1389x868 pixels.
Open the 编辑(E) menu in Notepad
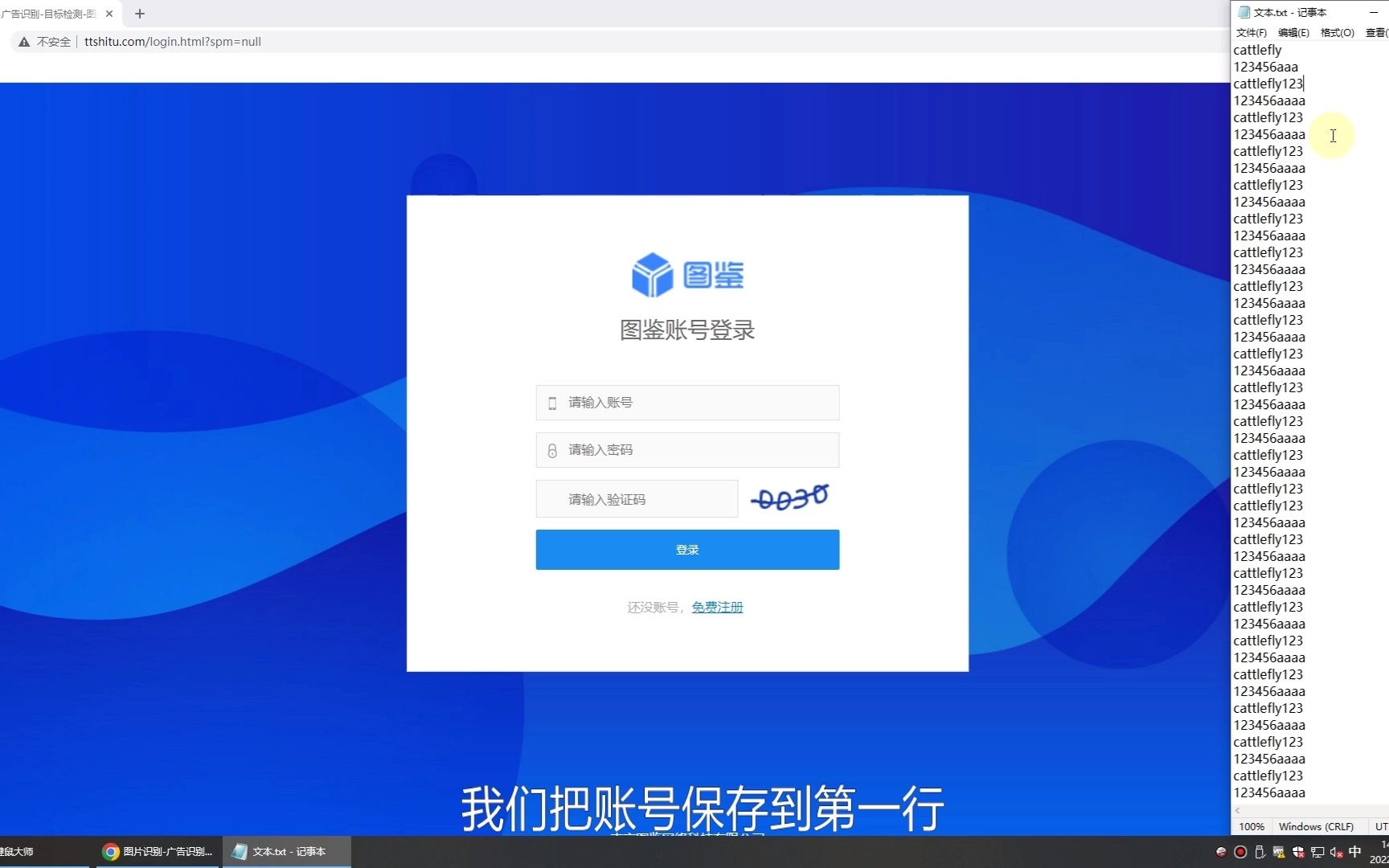(x=1293, y=33)
